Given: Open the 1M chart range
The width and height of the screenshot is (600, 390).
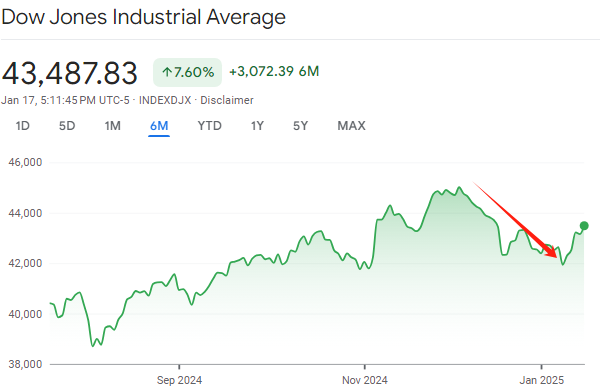Looking at the screenshot, I should coord(112,126).
